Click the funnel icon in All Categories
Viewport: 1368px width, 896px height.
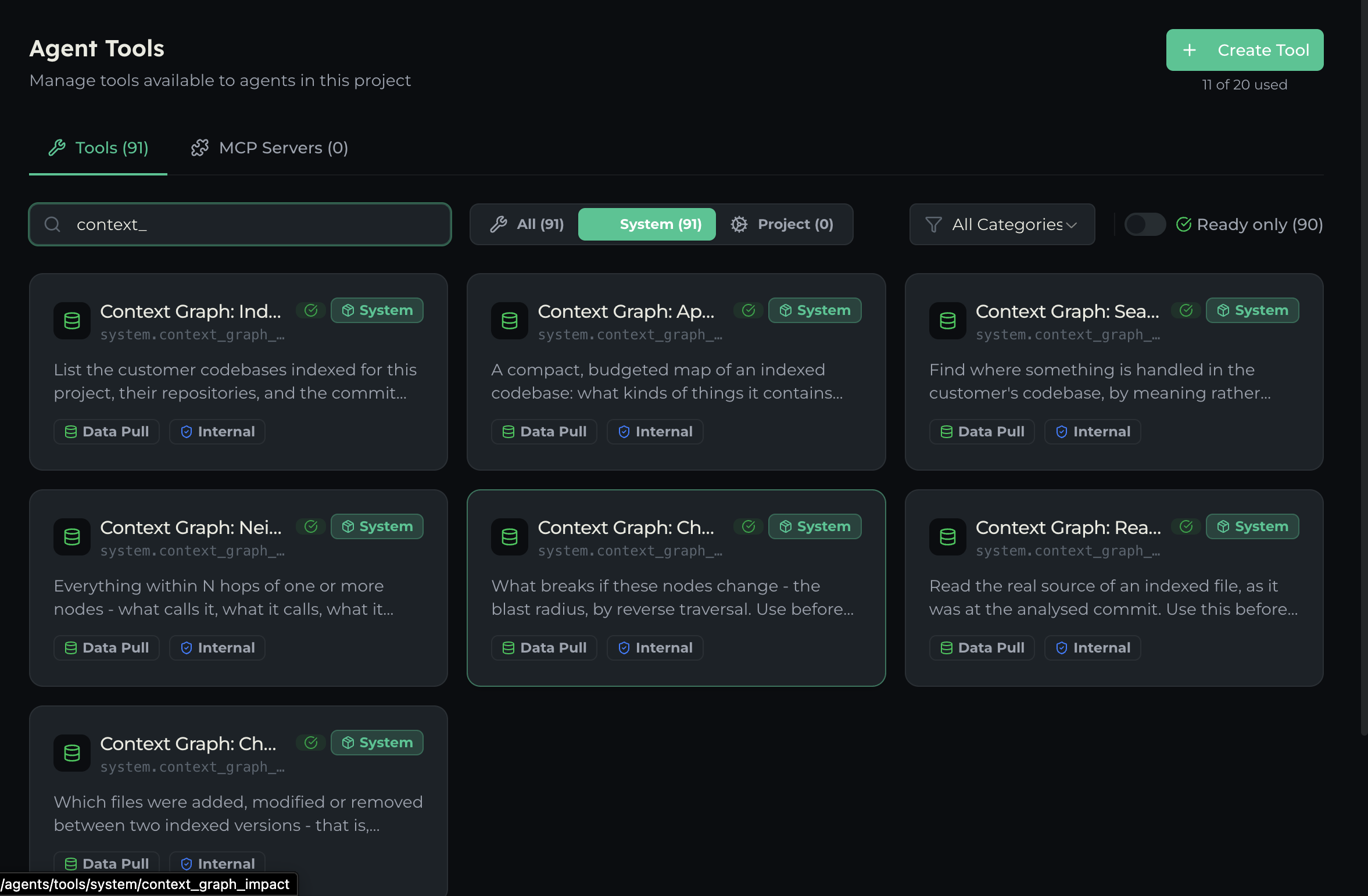933,224
